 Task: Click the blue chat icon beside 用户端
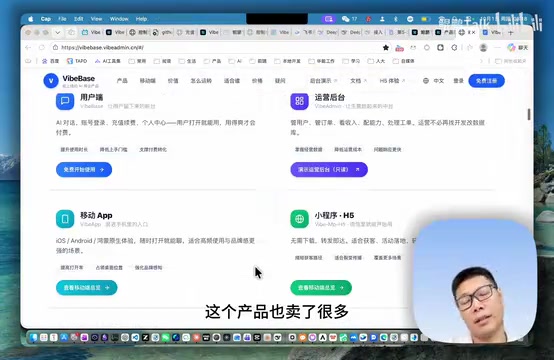point(65,101)
